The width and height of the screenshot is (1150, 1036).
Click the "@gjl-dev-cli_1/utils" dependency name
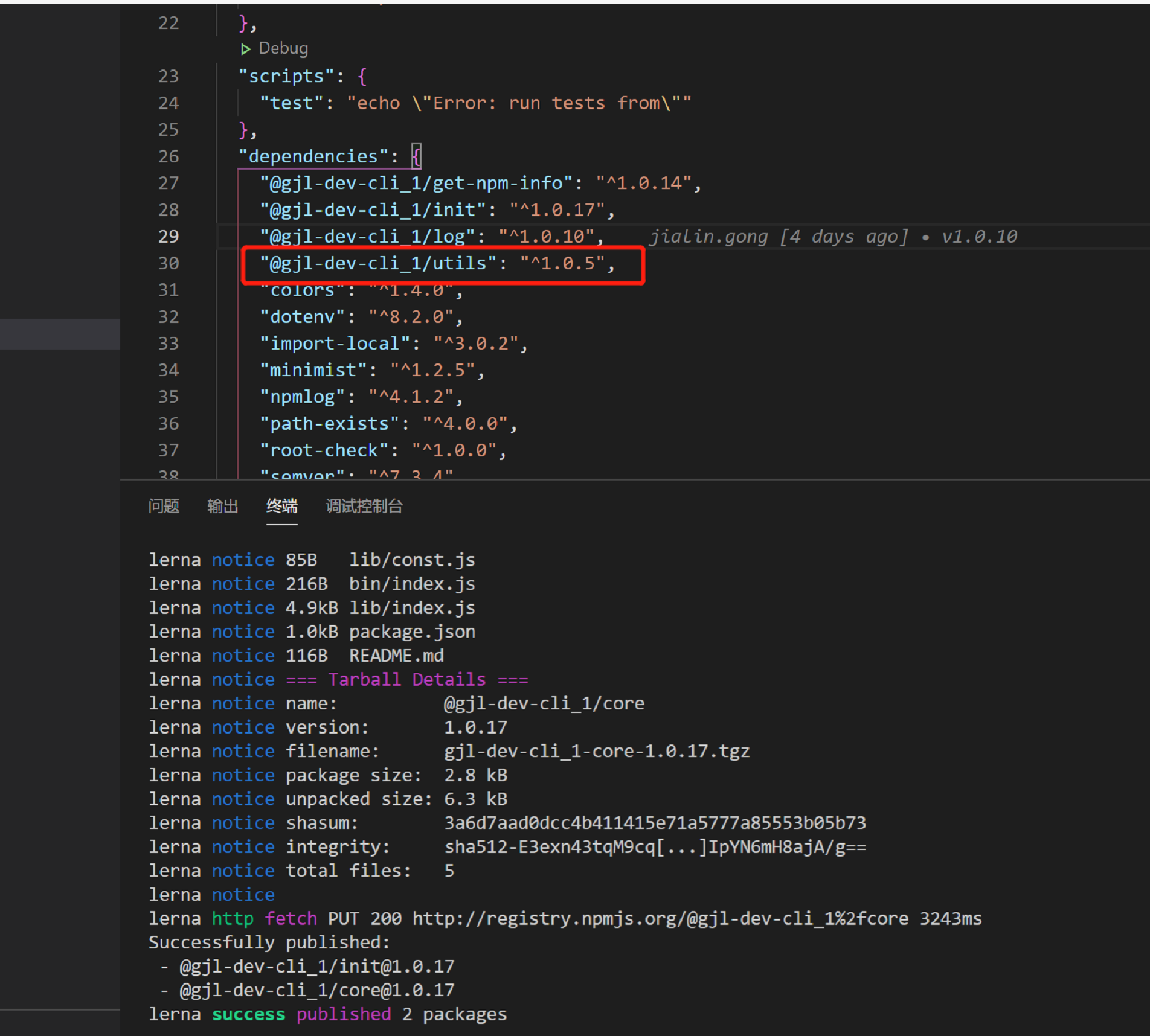[379, 263]
